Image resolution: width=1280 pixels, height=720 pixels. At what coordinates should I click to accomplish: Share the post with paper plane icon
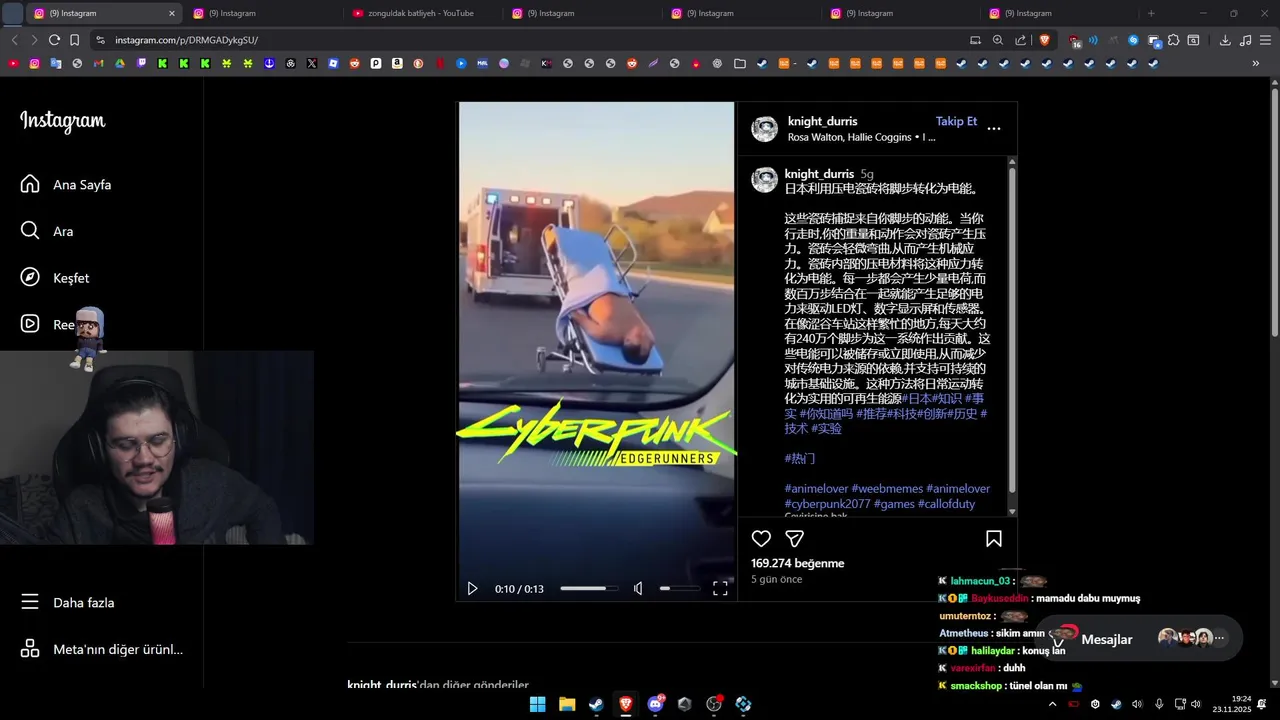795,539
